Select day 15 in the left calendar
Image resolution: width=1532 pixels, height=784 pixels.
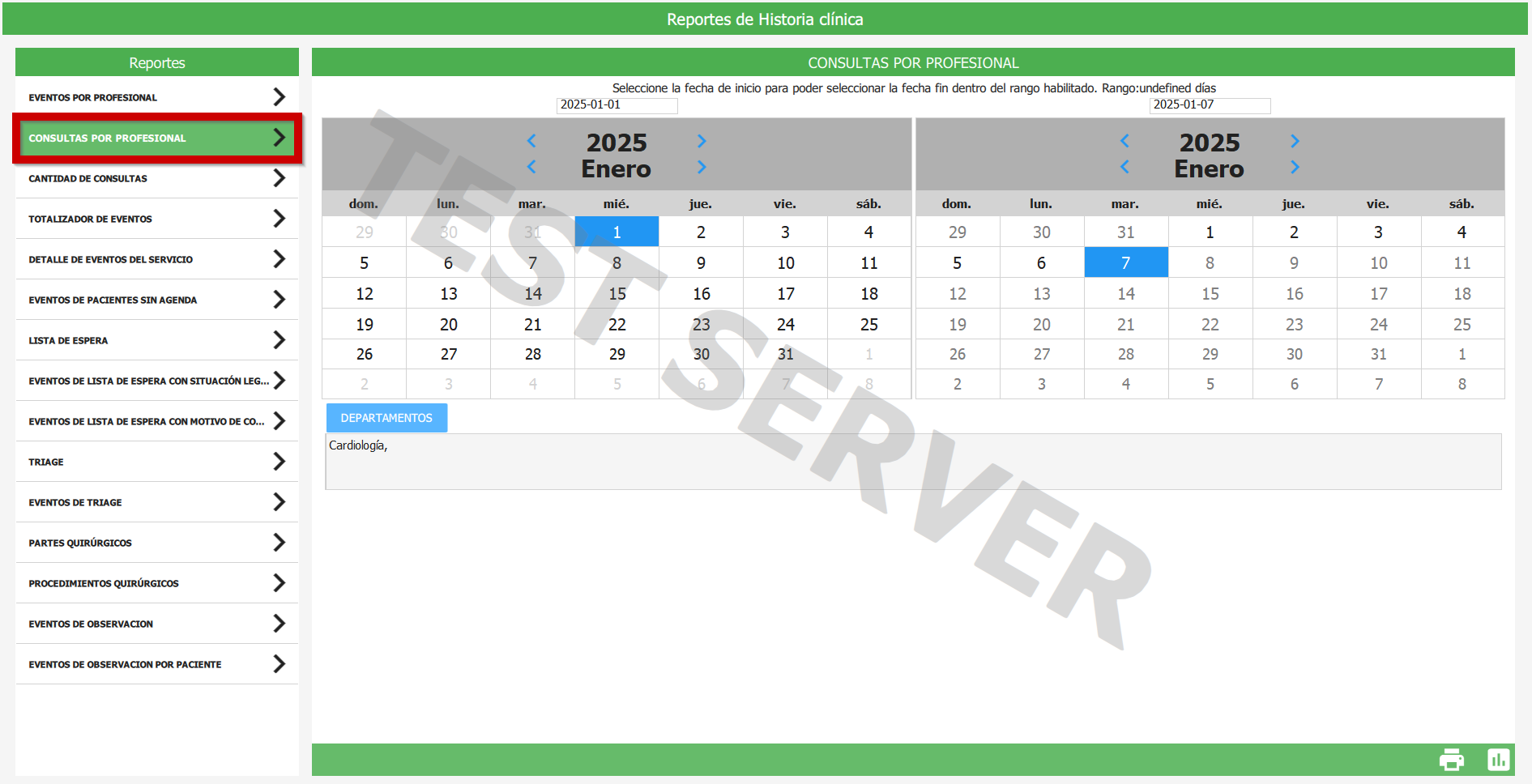tap(617, 294)
